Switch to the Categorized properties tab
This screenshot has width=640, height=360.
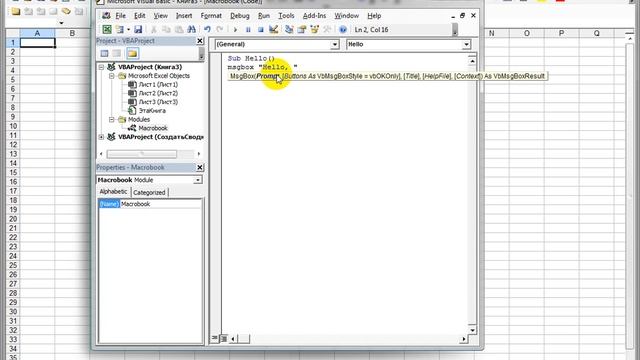[x=149, y=192]
